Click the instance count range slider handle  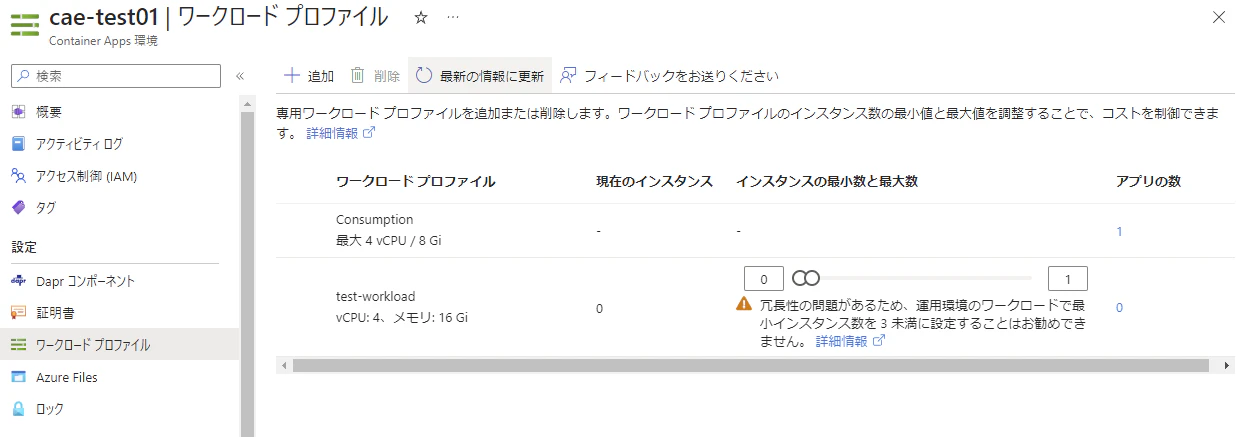[808, 278]
